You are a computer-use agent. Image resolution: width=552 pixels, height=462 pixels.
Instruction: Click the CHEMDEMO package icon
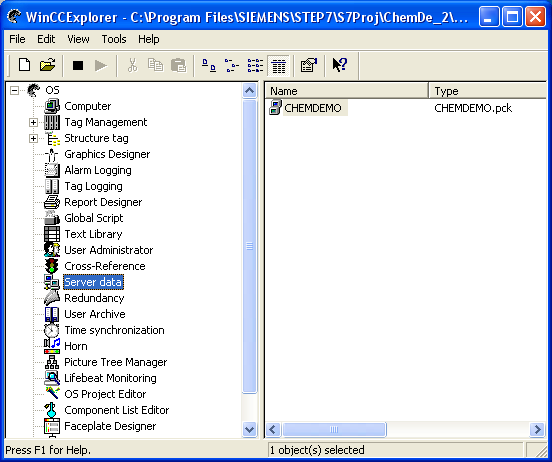[x=275, y=108]
